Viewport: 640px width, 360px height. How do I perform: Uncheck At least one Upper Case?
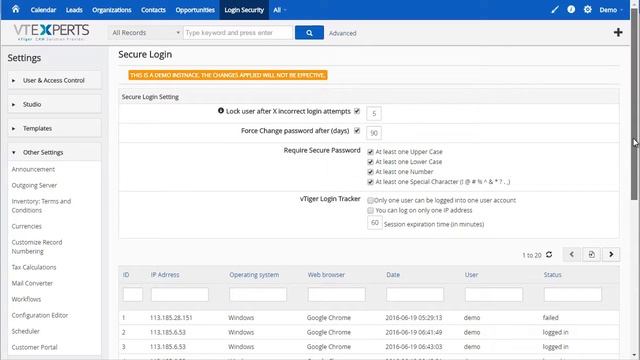[371, 152]
